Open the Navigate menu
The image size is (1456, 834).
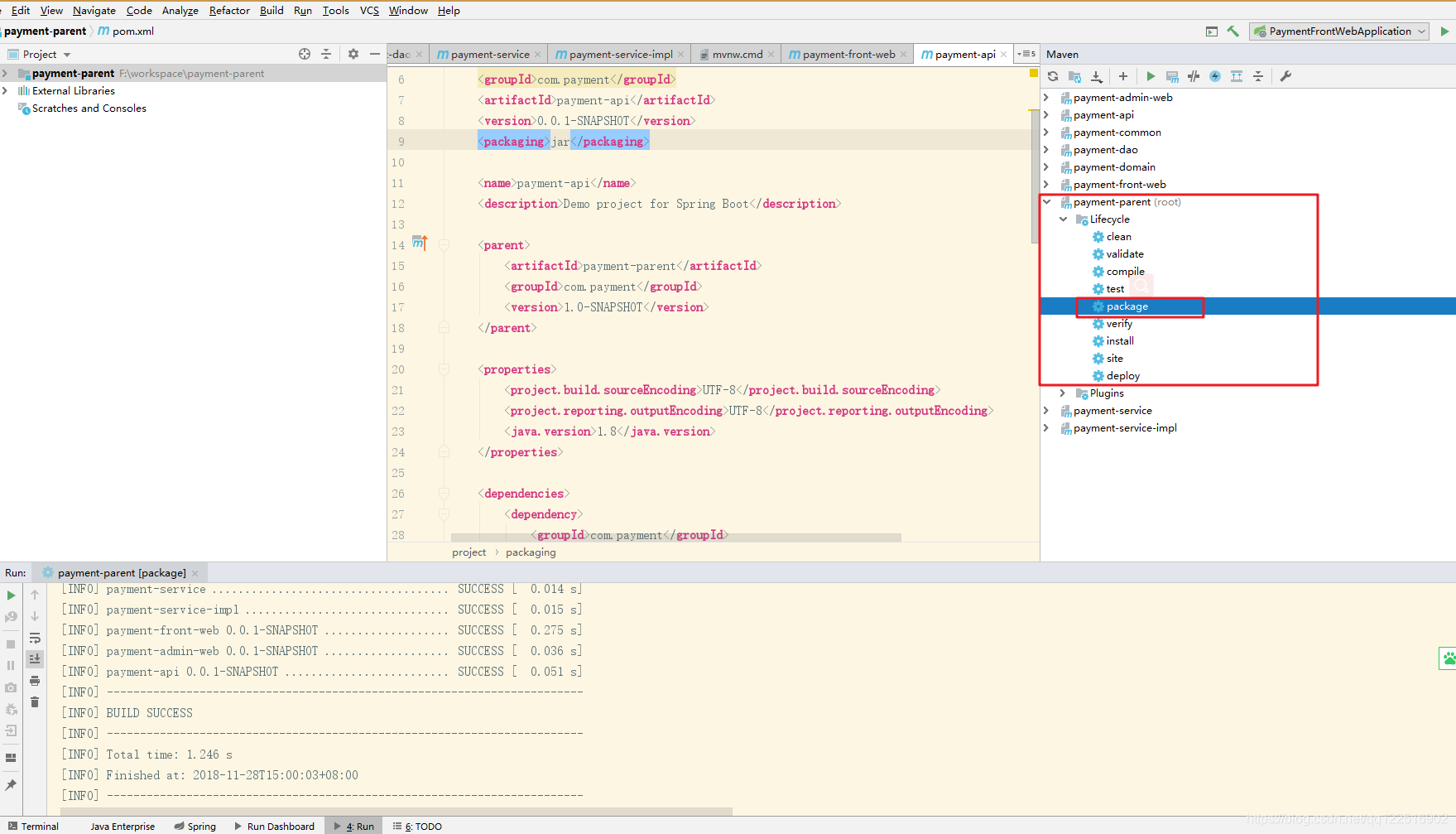[94, 10]
